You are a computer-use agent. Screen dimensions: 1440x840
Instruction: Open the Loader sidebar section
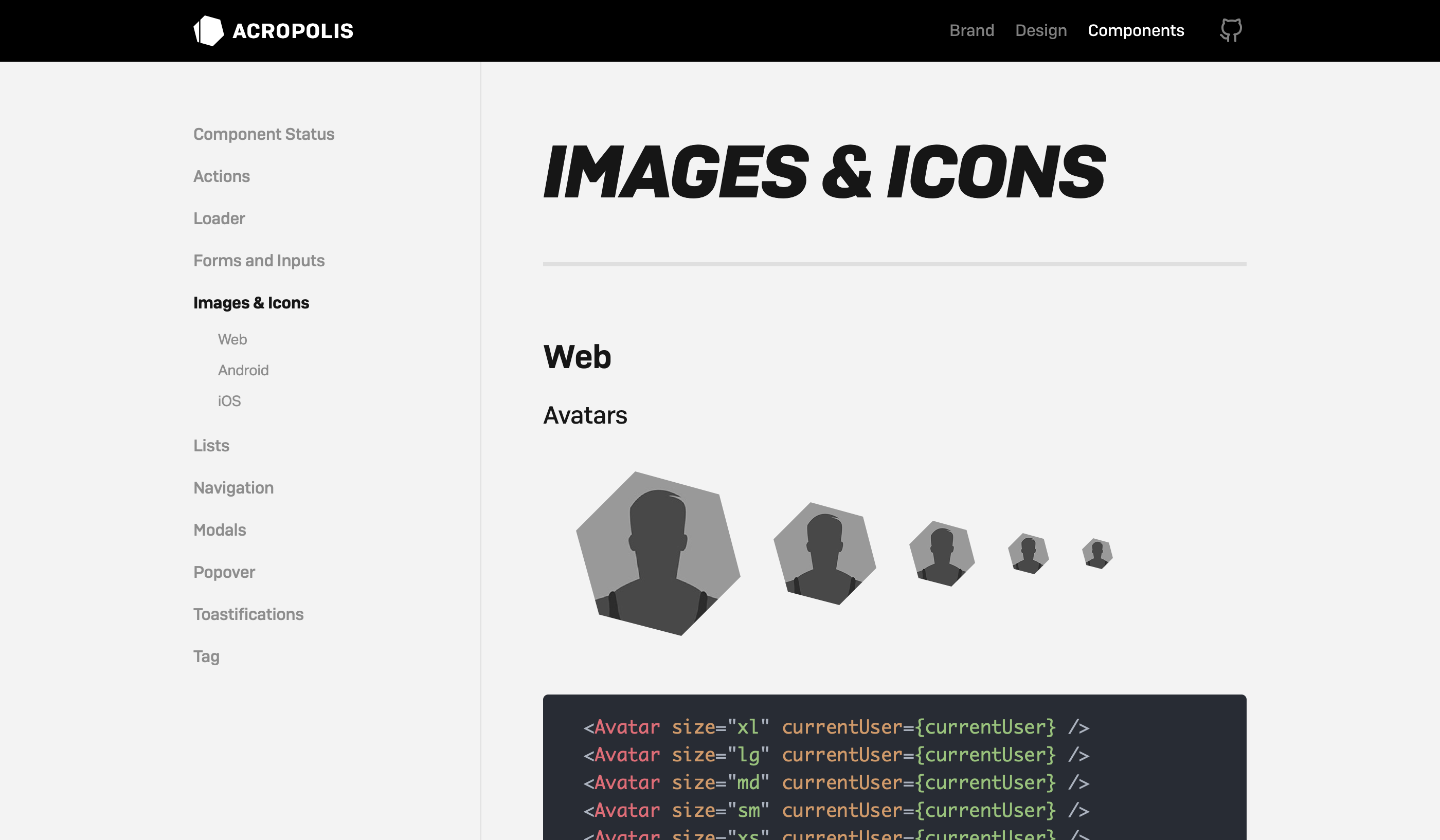tap(219, 218)
